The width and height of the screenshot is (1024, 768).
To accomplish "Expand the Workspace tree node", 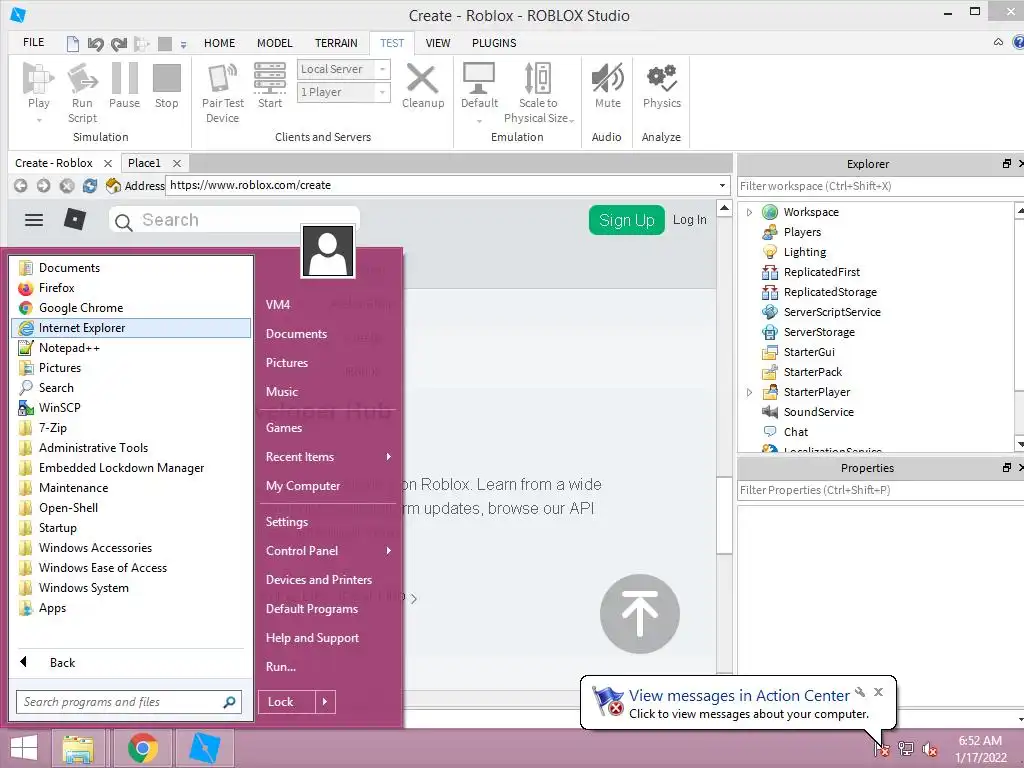I will [x=749, y=212].
